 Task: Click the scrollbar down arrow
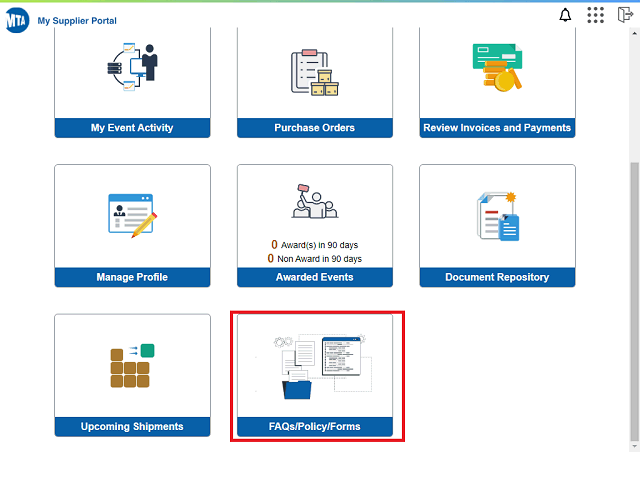634,447
